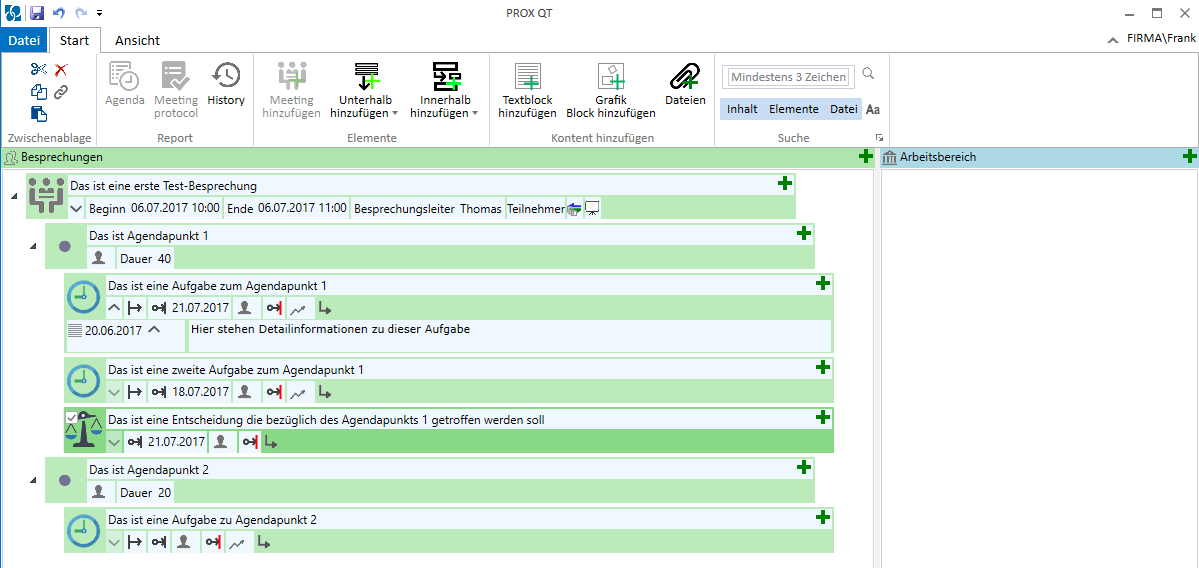Click the start arrow icon in zweite Aufgabe
Screen dimensions: 1199x568
(135, 392)
